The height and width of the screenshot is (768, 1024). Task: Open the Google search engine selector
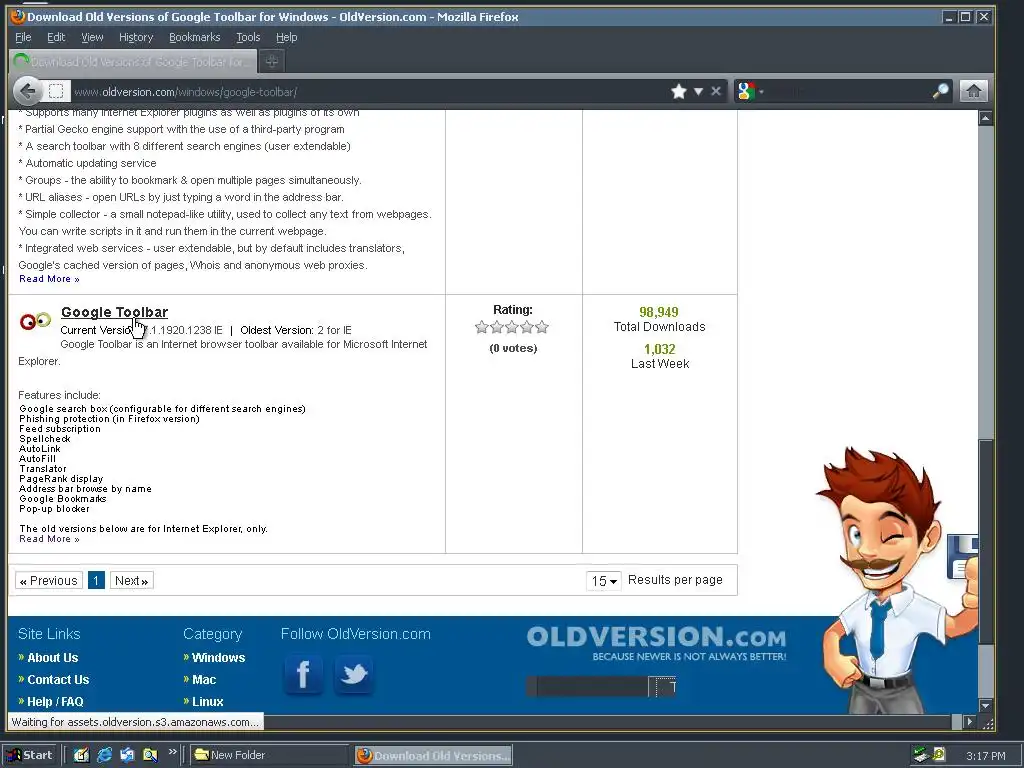(750, 91)
